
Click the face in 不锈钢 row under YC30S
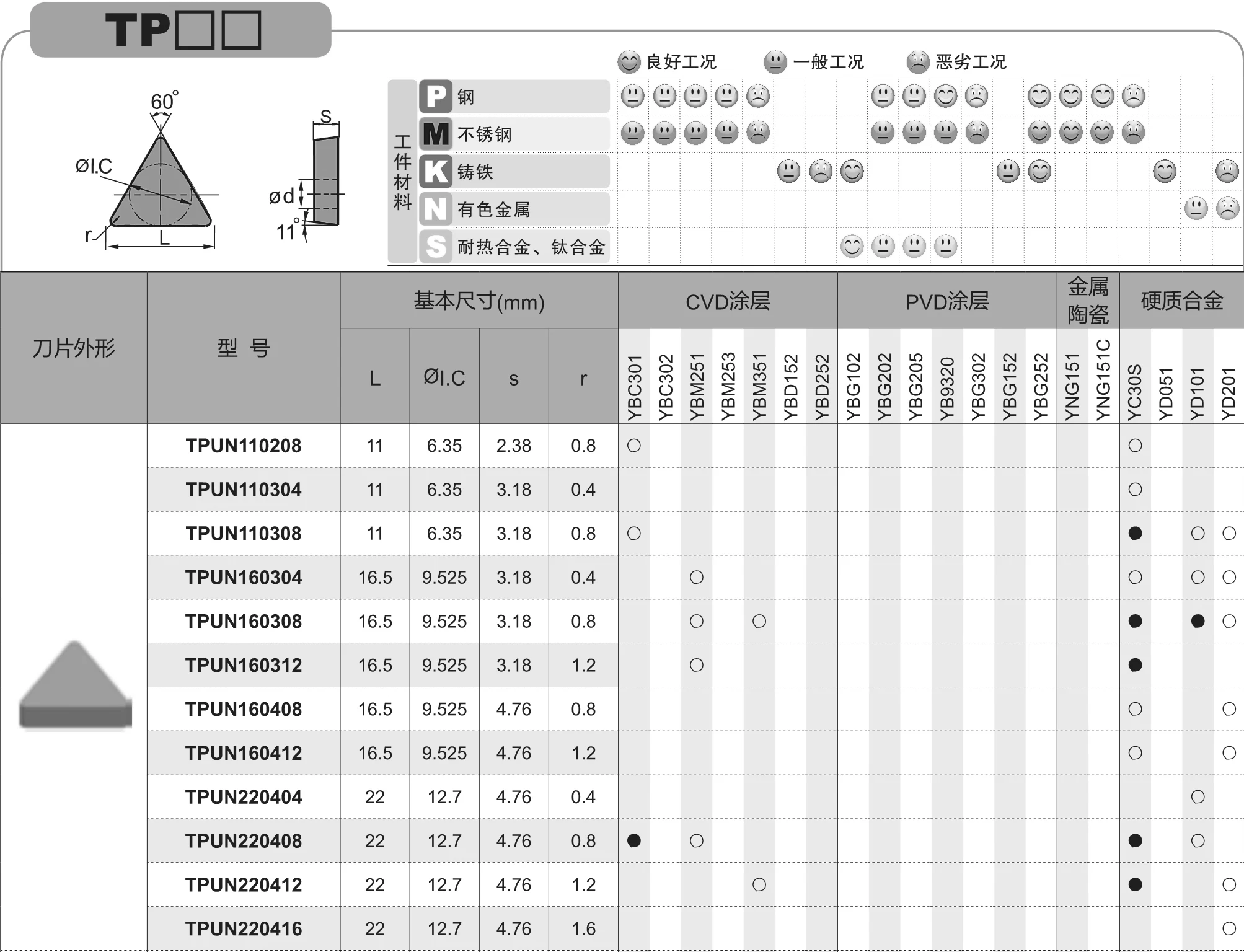coord(1133,133)
